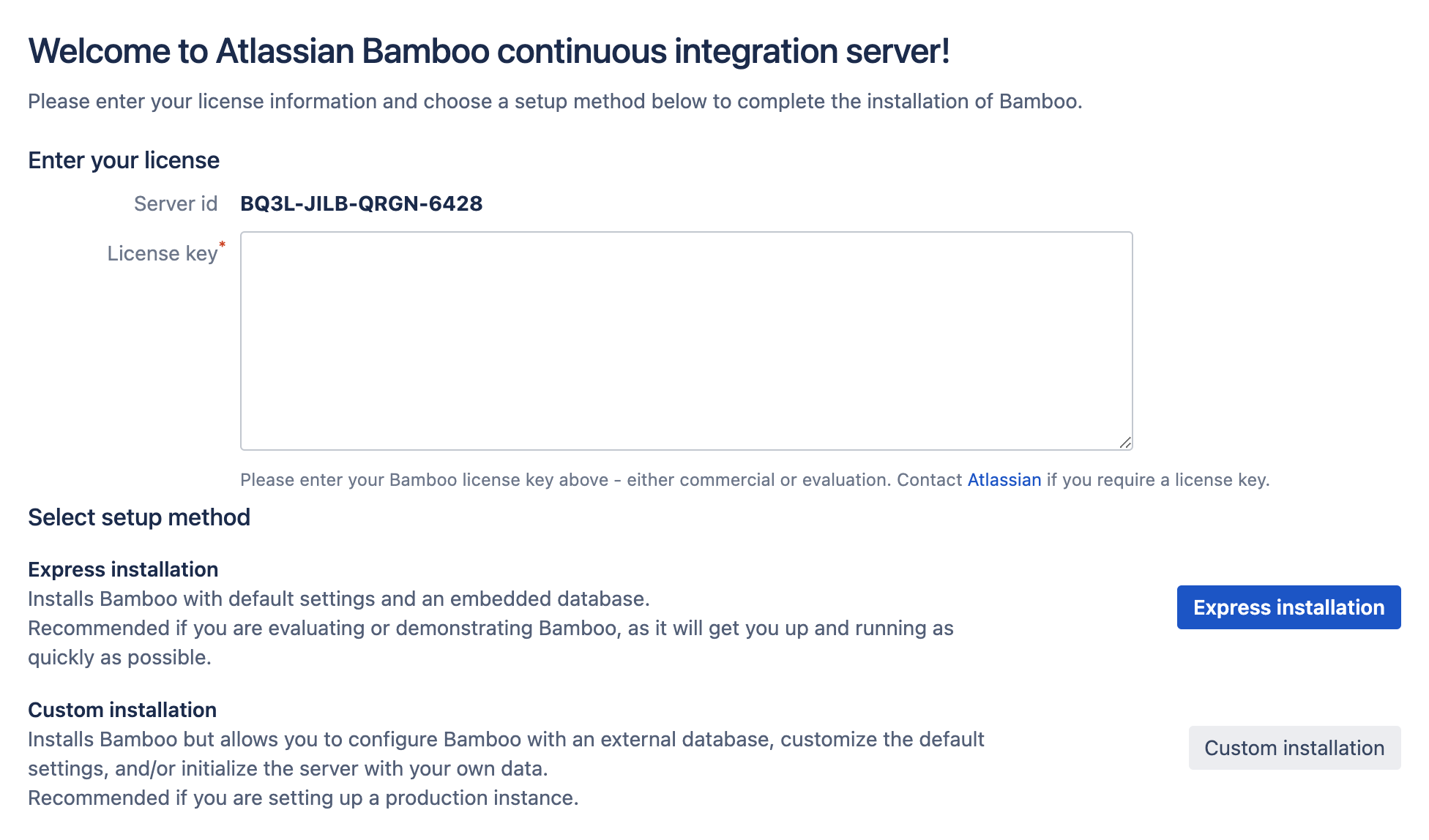Click the red required asterisk by License key

click(x=222, y=244)
